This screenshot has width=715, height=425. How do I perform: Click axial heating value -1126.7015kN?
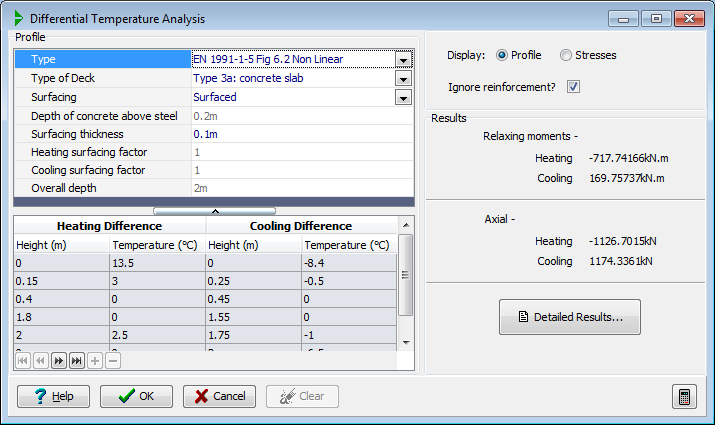tap(622, 241)
